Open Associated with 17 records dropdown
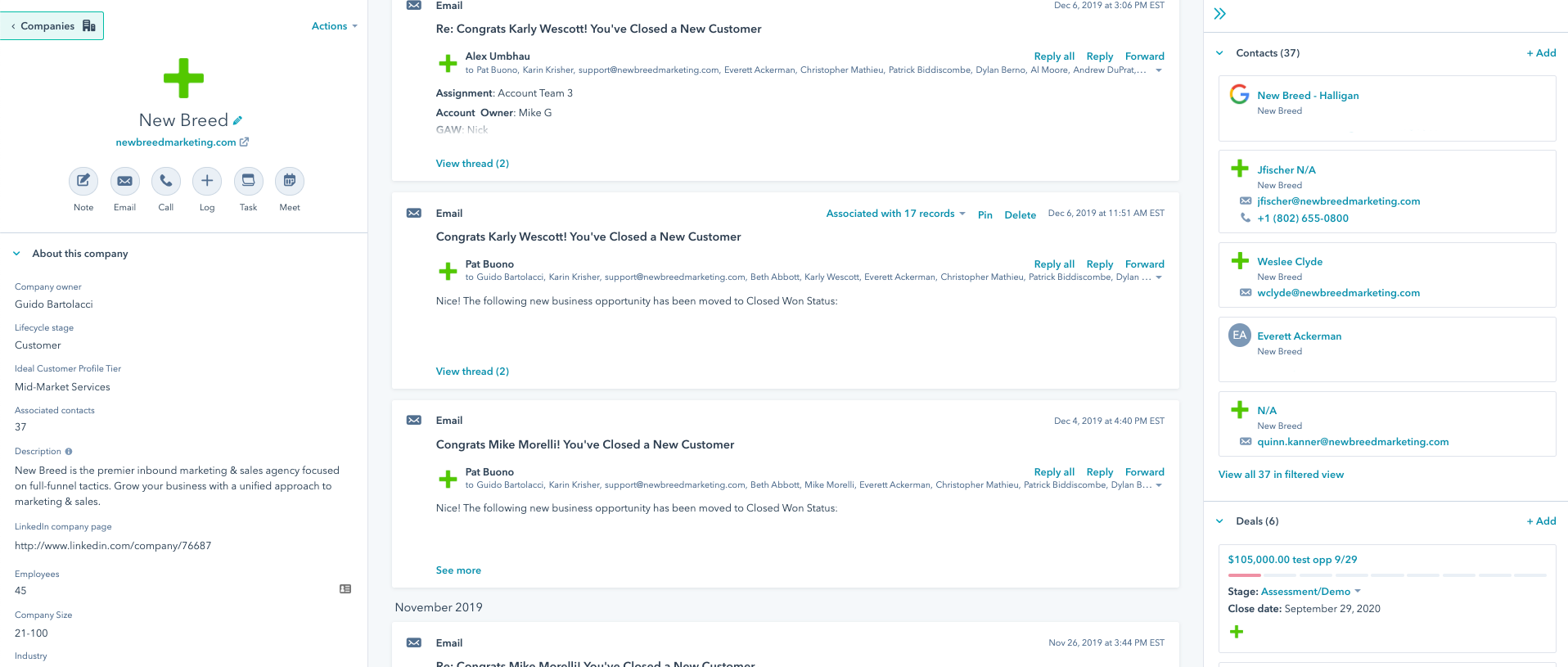This screenshot has width=1568, height=667. (895, 214)
